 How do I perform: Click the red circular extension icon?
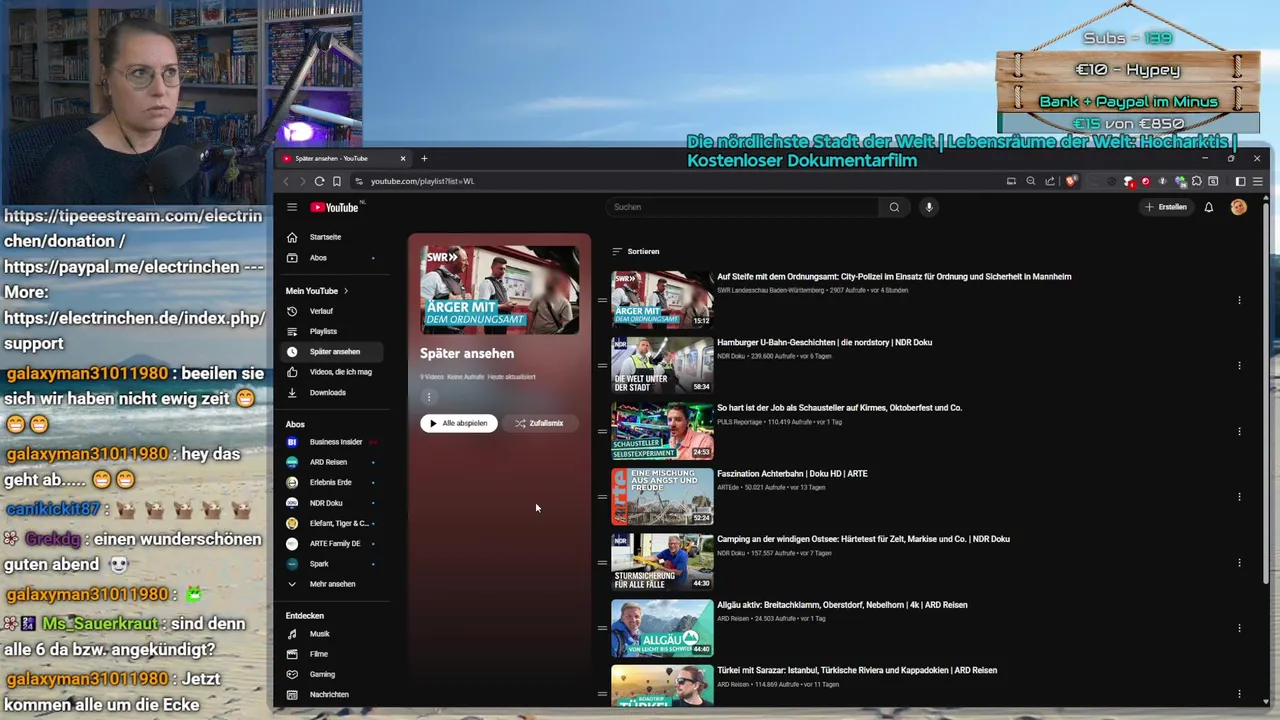(1146, 181)
